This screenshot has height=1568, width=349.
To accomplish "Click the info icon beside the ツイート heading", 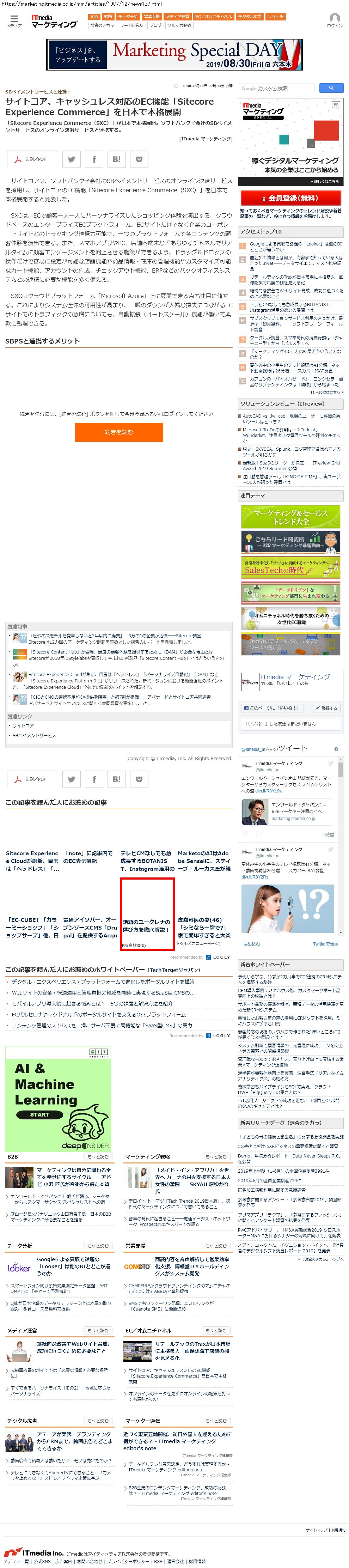I will coord(336,749).
